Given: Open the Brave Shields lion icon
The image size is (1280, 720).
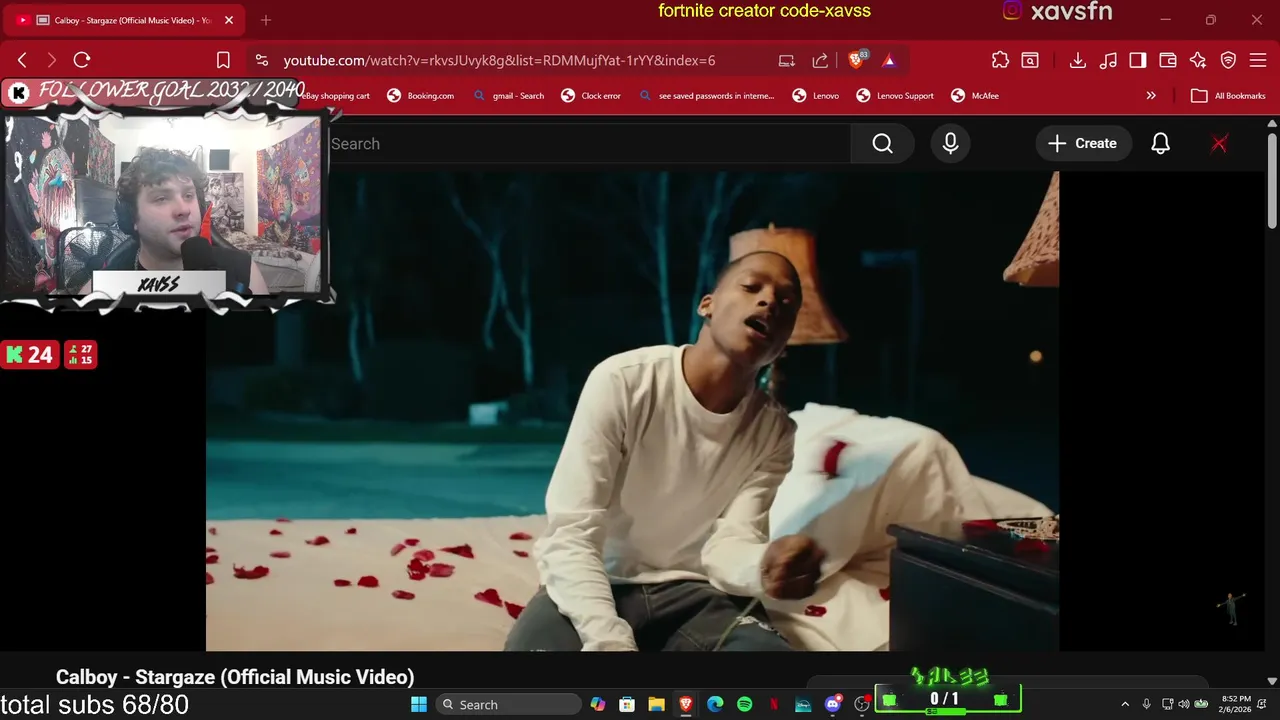Looking at the screenshot, I should [x=857, y=60].
